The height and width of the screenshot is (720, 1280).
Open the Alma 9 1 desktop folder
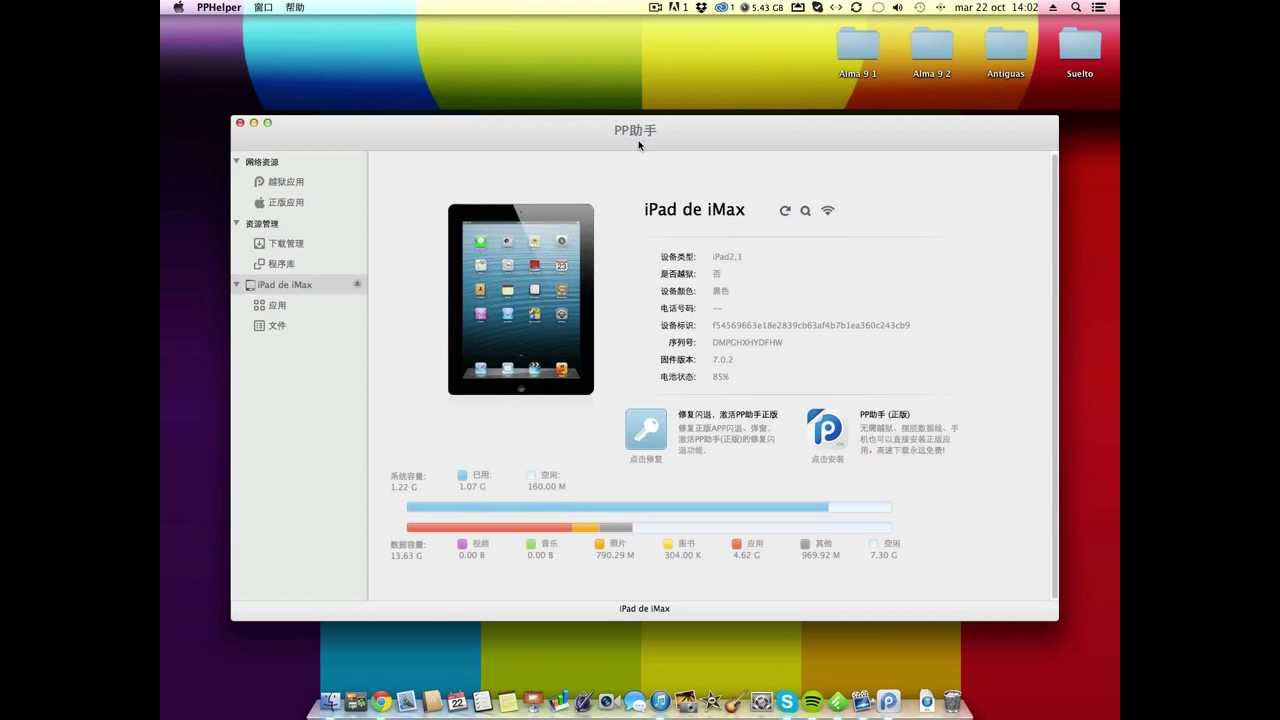(x=858, y=52)
